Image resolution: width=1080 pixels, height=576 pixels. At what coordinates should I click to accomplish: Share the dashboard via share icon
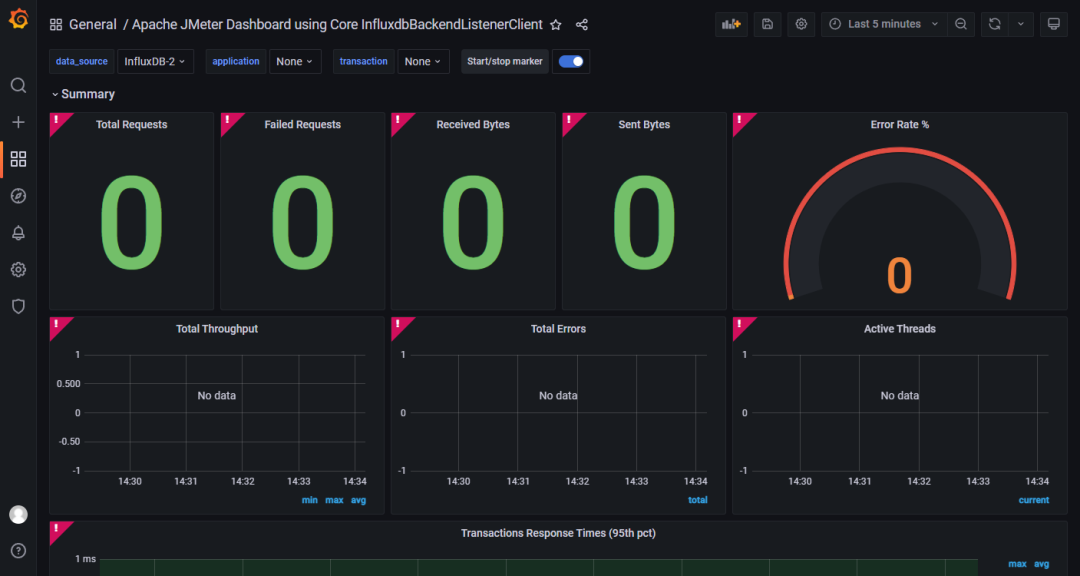pos(581,24)
